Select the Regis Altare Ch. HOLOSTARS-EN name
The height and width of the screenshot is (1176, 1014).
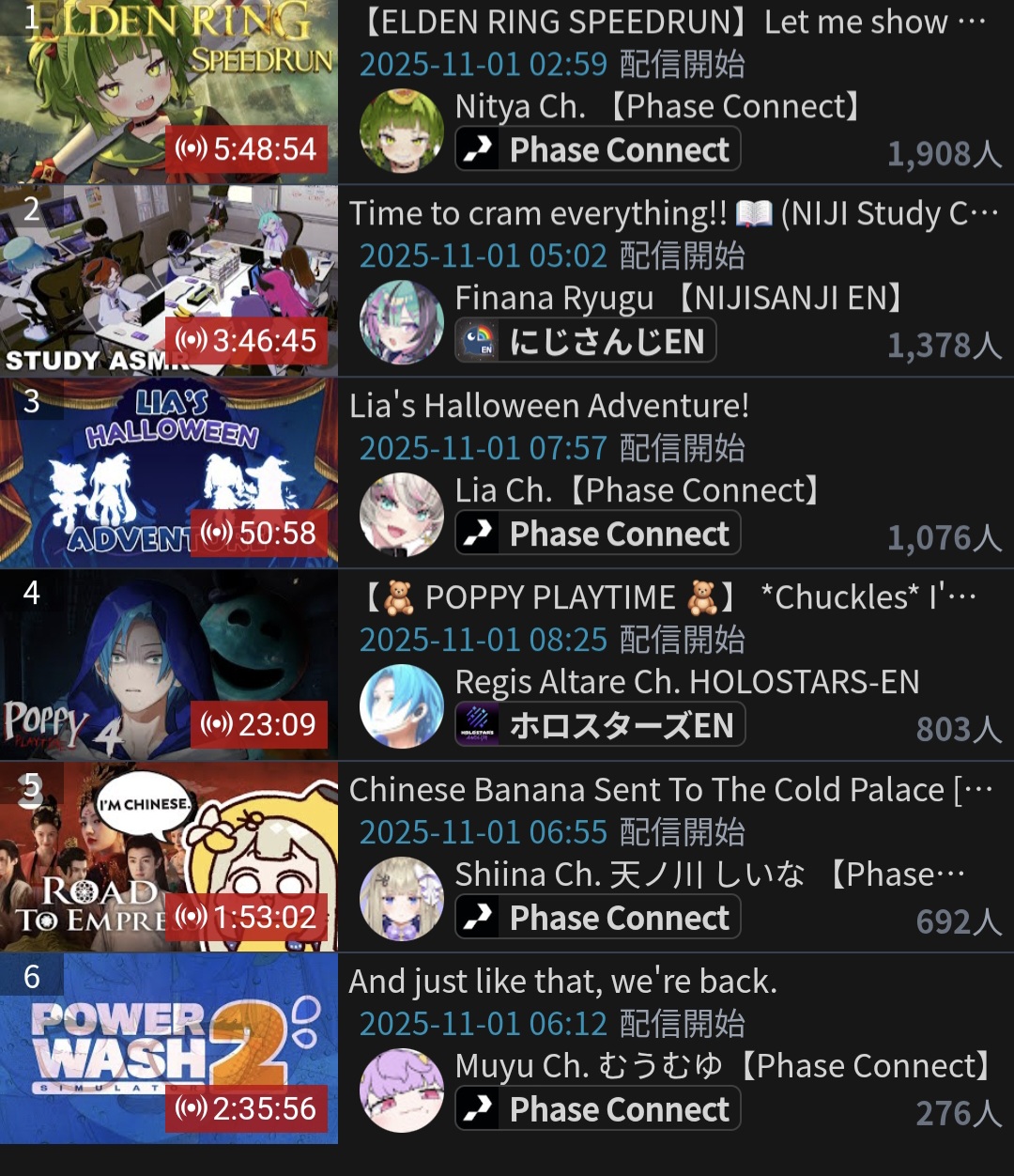[687, 682]
